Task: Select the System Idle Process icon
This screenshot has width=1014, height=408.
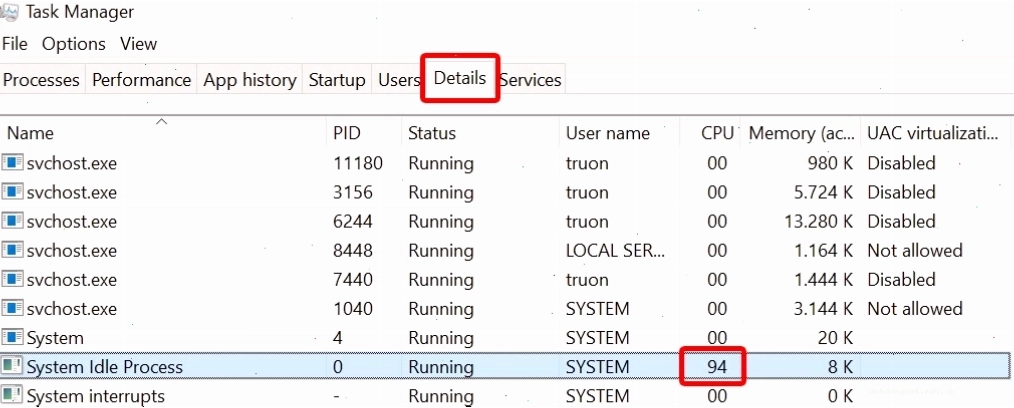Action: (x=13, y=367)
